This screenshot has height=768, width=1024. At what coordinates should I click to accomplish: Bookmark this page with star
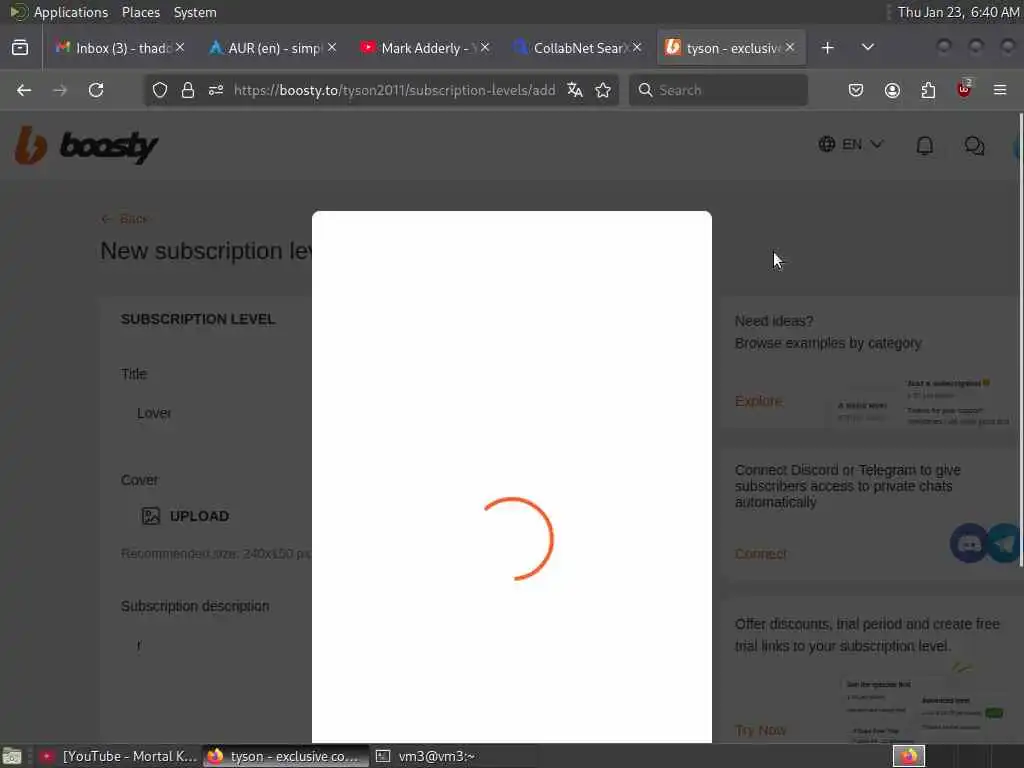click(x=603, y=90)
